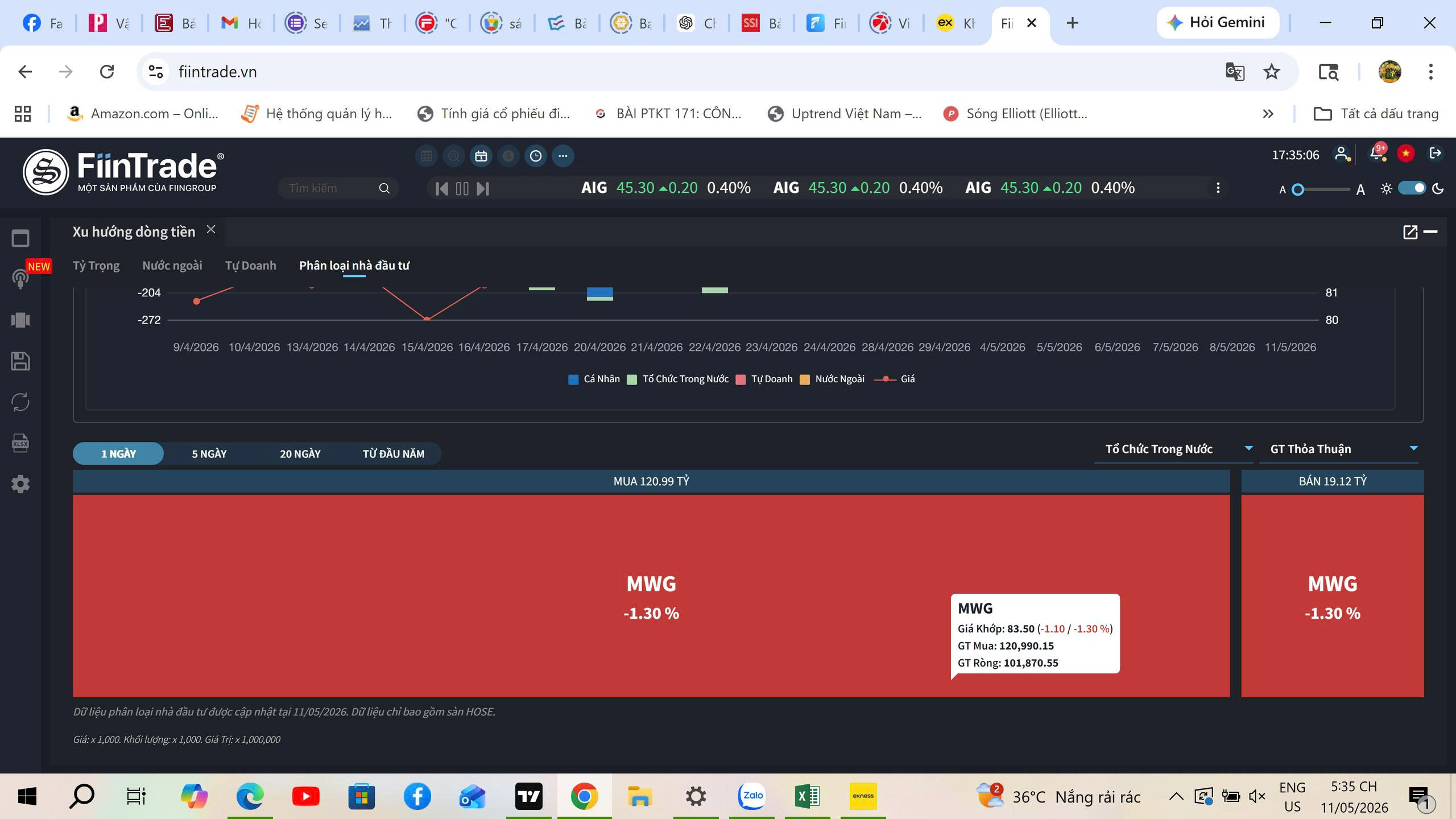Viewport: 1456px width, 819px height.
Task: Open the broadcast signal icon marked NEW
Action: pos(20,279)
